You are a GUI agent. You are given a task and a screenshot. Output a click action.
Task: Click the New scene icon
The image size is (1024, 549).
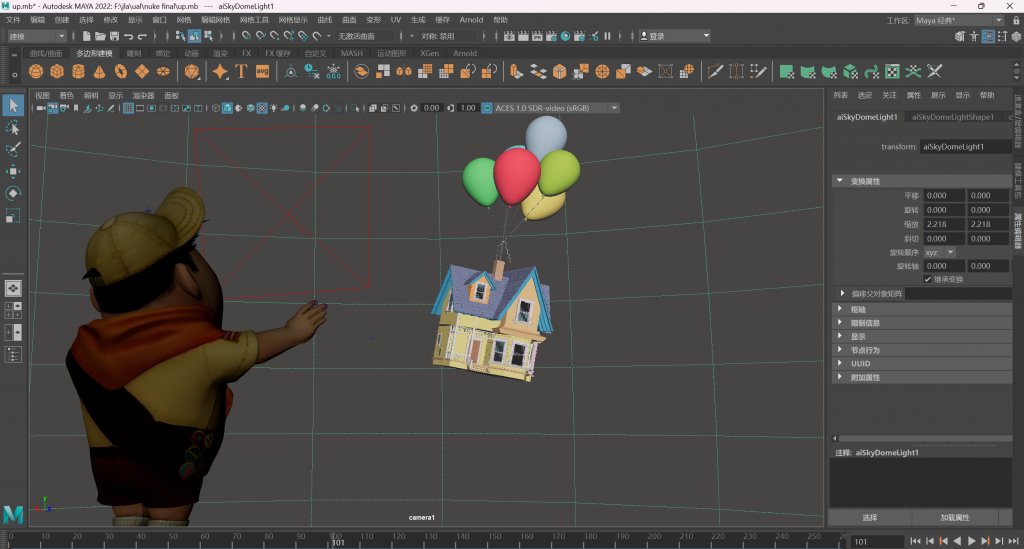tap(86, 36)
